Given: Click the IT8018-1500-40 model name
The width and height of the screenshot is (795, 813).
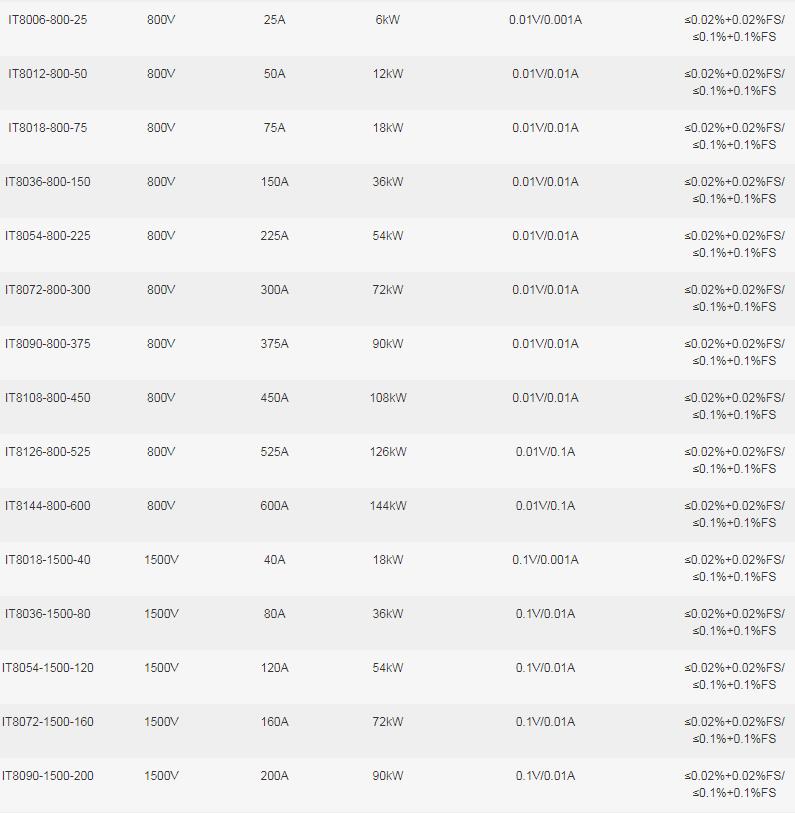Looking at the screenshot, I should (x=47, y=560).
